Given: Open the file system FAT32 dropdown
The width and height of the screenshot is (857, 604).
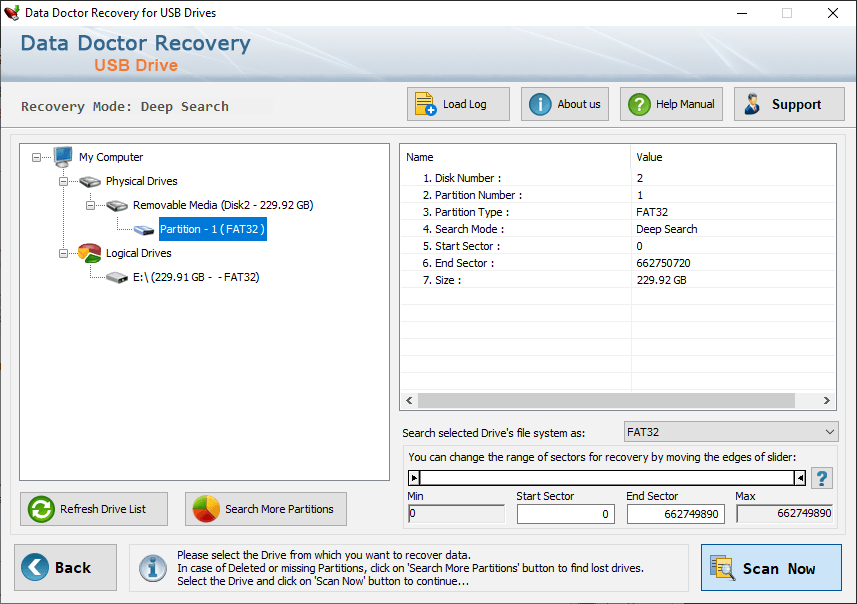Looking at the screenshot, I should point(731,432).
